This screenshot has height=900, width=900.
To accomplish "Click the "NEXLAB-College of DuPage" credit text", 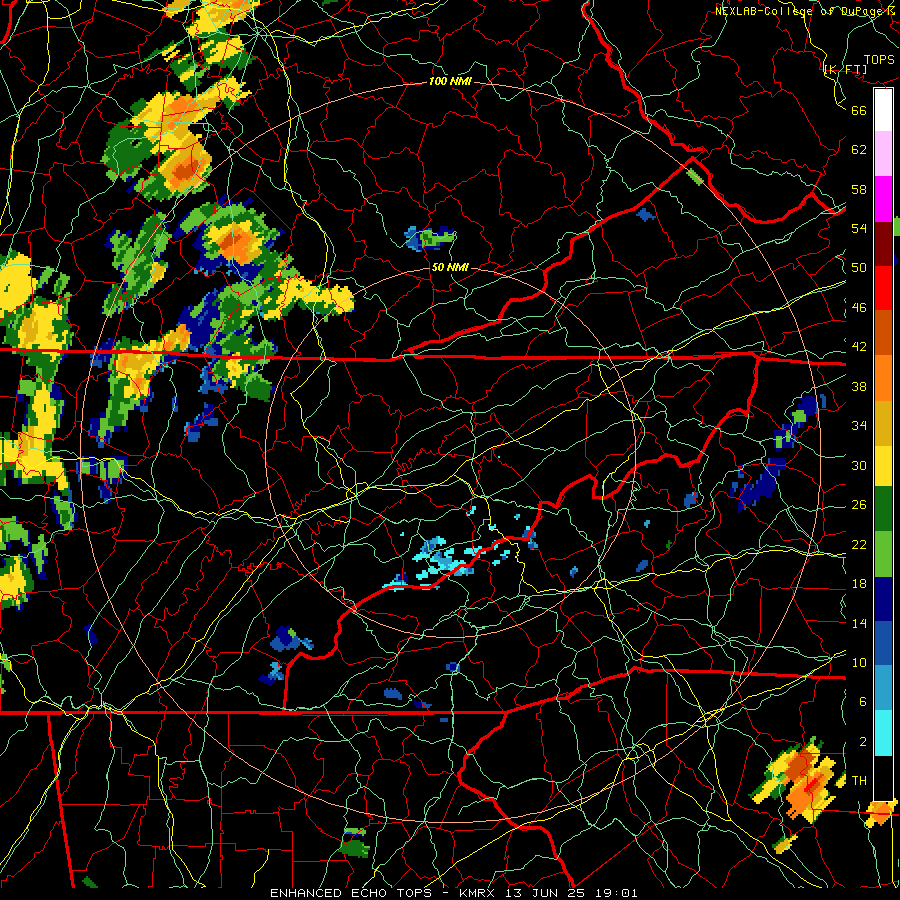I will pyautogui.click(x=799, y=11).
